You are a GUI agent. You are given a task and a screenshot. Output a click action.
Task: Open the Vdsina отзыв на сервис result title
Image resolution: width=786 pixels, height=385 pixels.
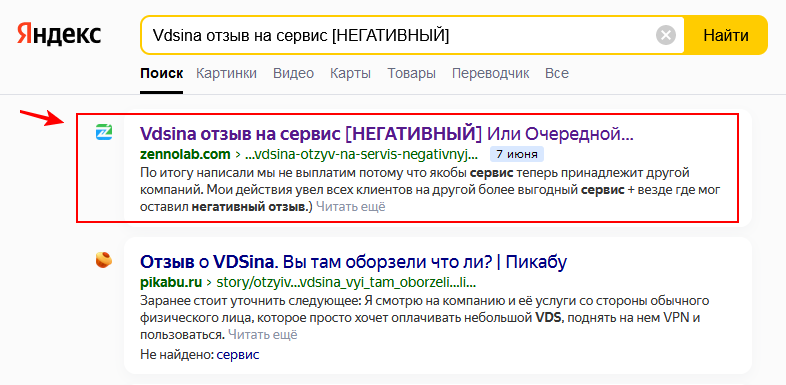pos(386,134)
